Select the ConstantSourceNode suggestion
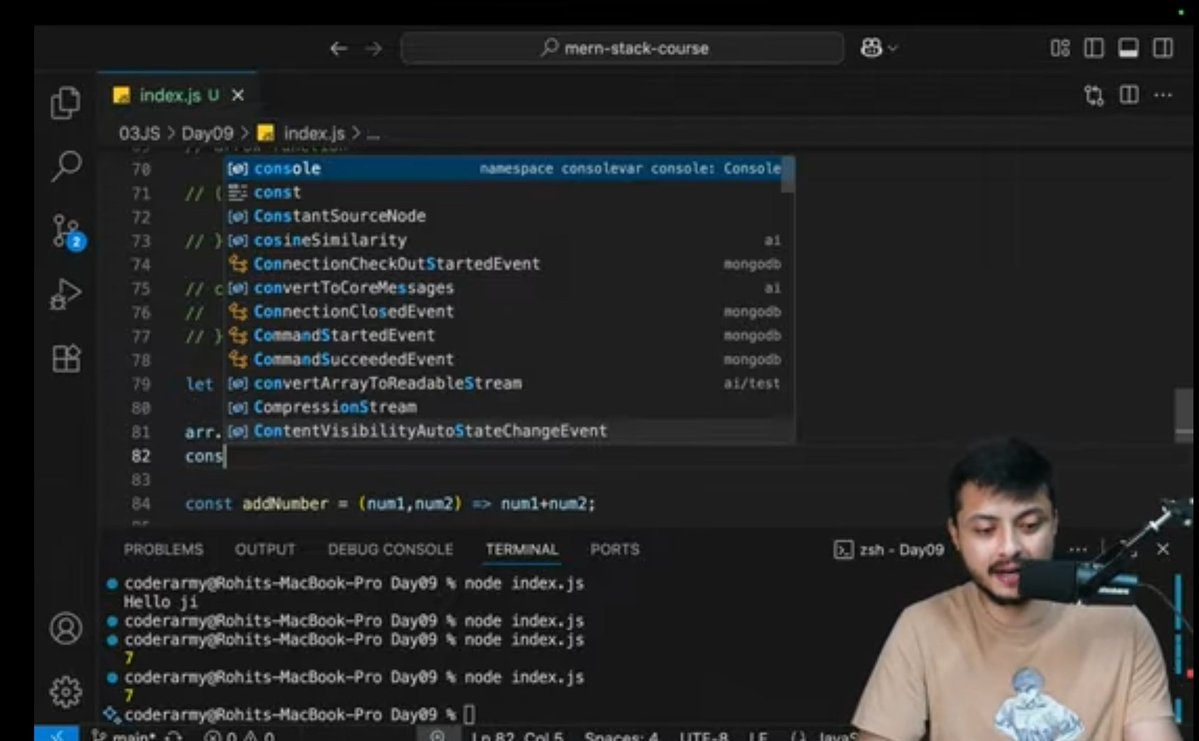The width and height of the screenshot is (1199, 741). pyautogui.click(x=505, y=216)
